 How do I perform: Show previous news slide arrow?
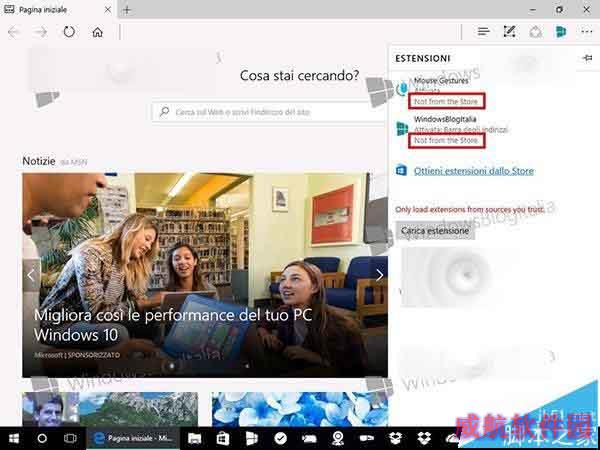pos(31,275)
